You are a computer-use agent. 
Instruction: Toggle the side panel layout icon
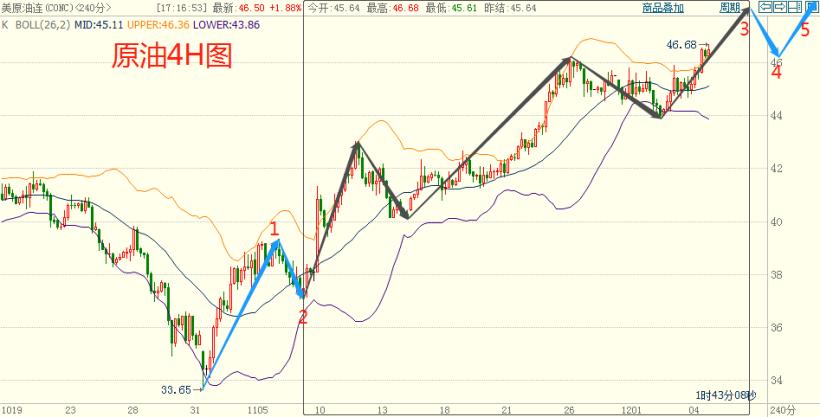point(795,7)
